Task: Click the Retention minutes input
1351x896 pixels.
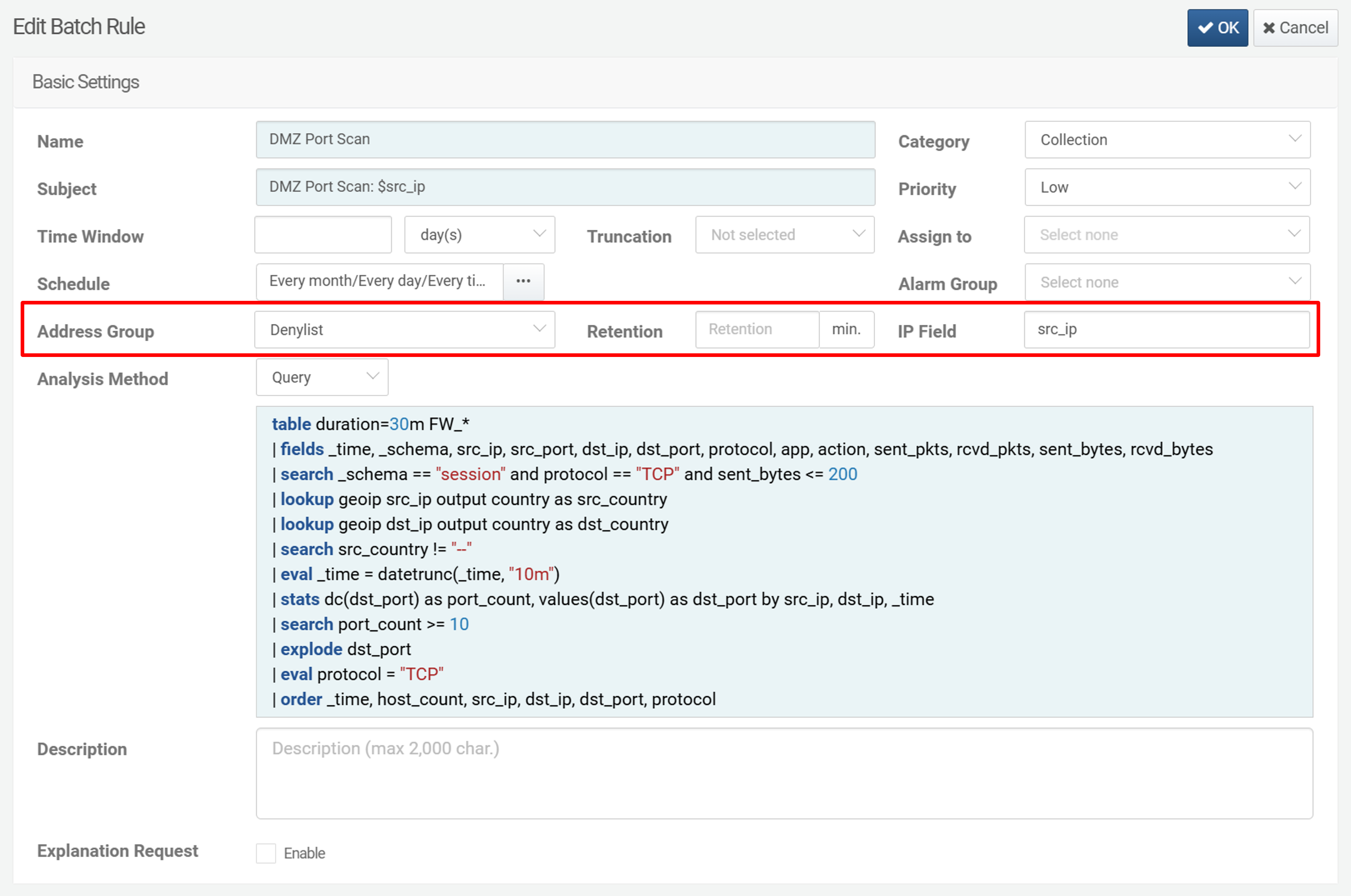Action: coord(757,330)
